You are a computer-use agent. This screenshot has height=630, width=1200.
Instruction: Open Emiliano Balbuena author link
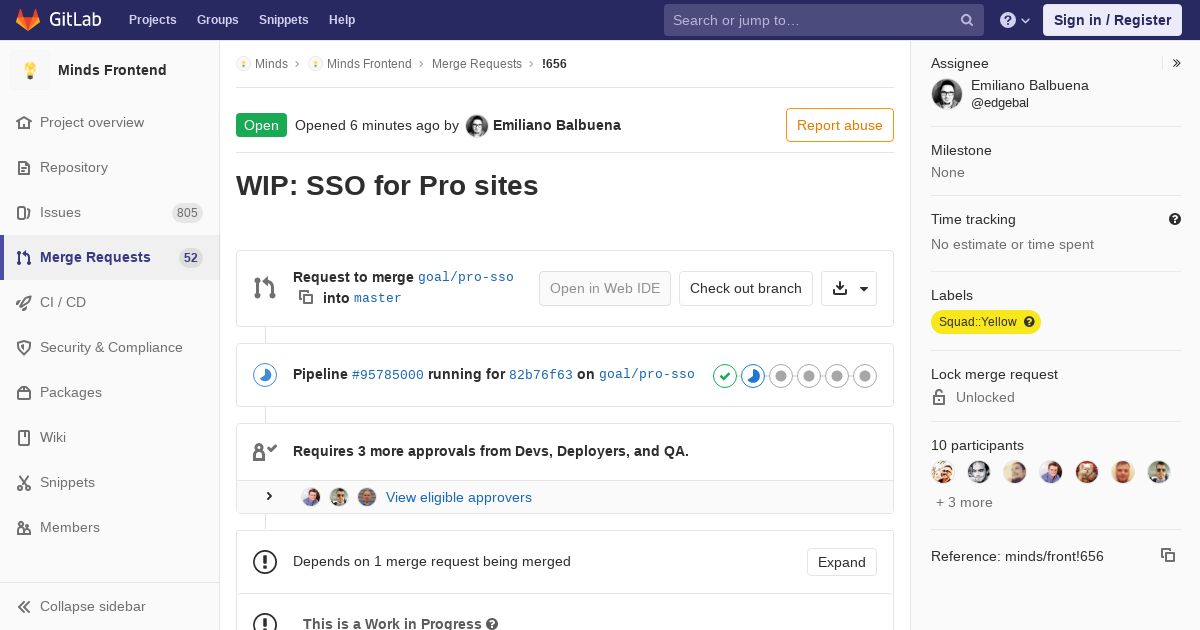[557, 125]
